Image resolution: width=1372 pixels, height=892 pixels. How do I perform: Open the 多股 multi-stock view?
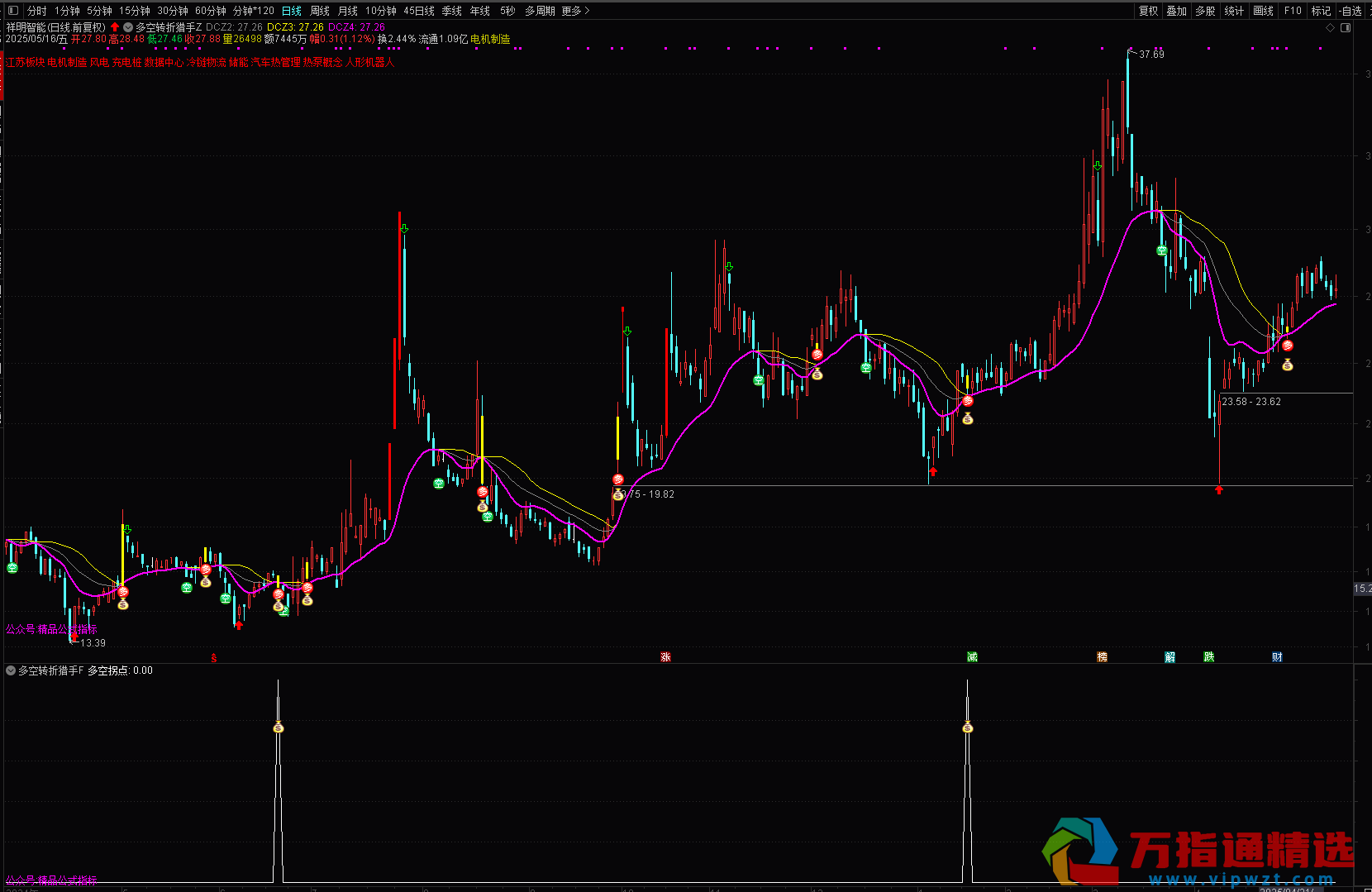(1206, 11)
